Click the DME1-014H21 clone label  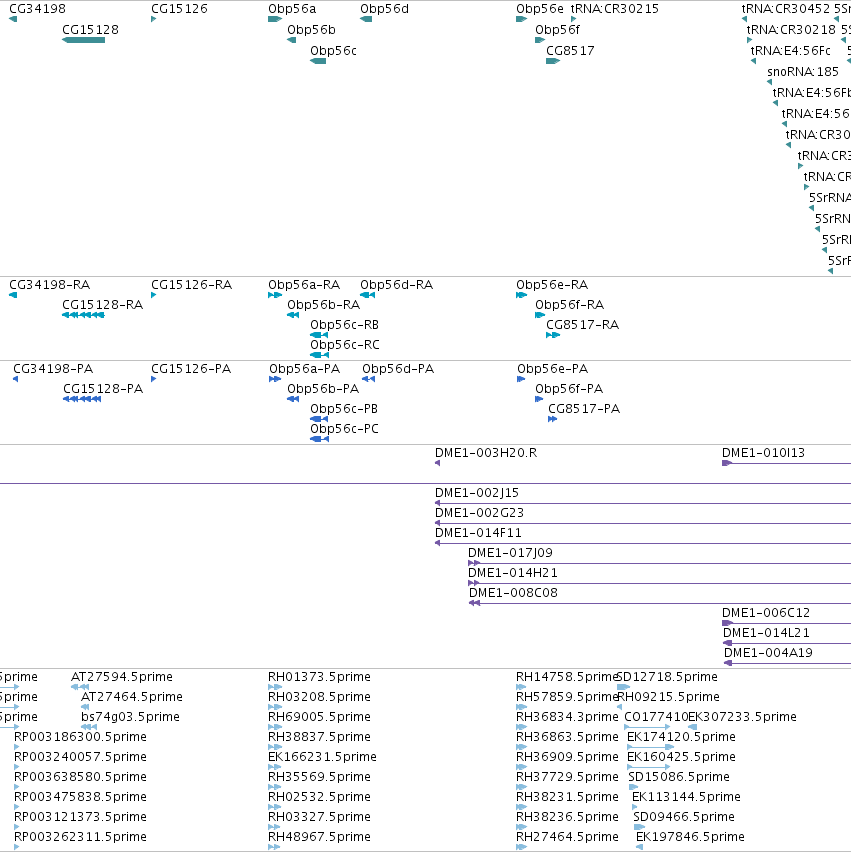tap(512, 573)
